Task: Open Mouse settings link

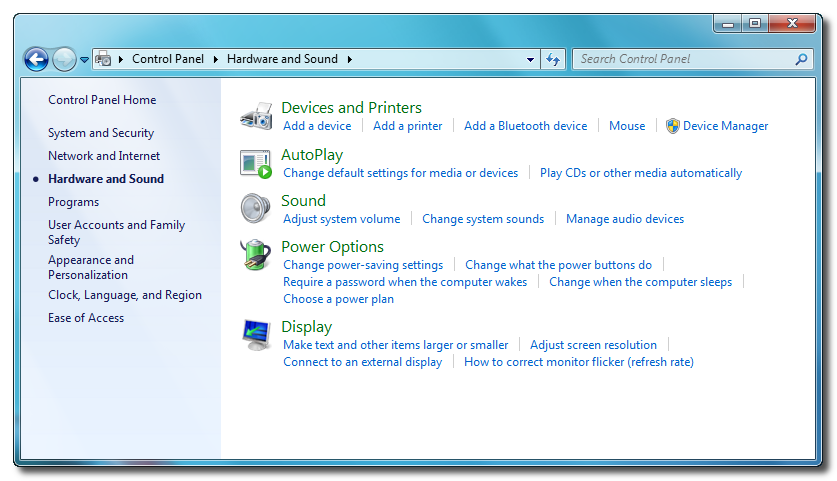Action: tap(627, 126)
